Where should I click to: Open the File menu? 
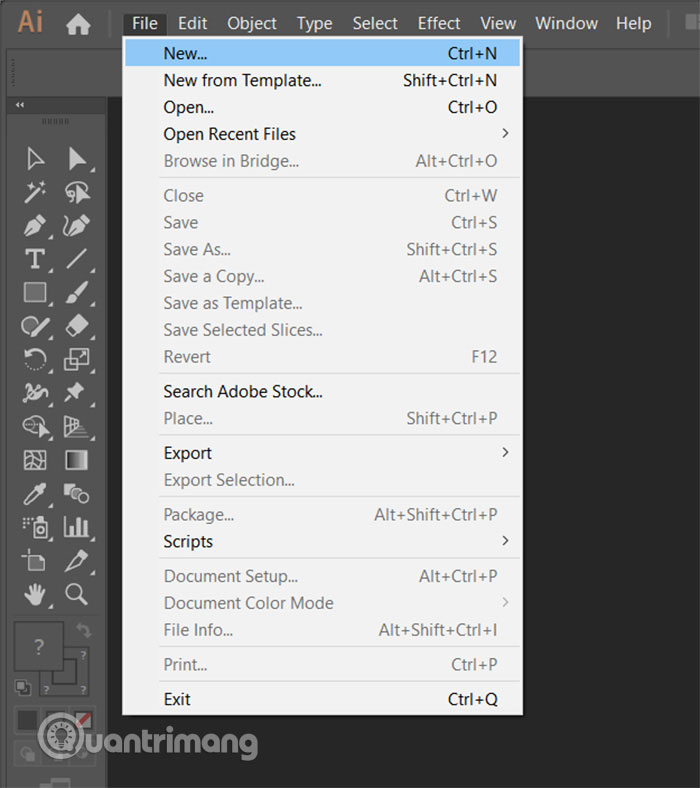point(145,23)
